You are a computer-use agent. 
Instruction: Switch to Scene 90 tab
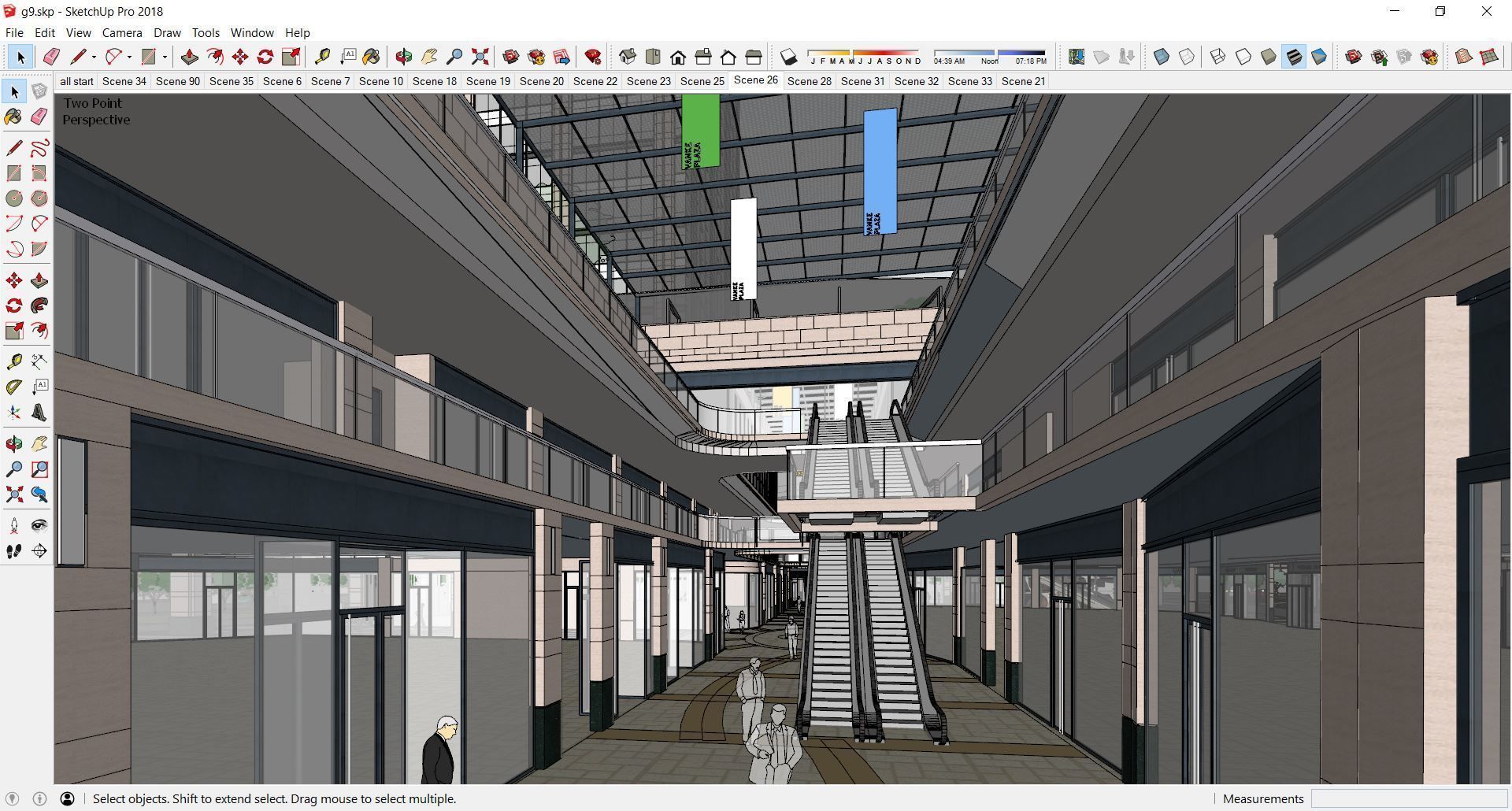coord(177,81)
